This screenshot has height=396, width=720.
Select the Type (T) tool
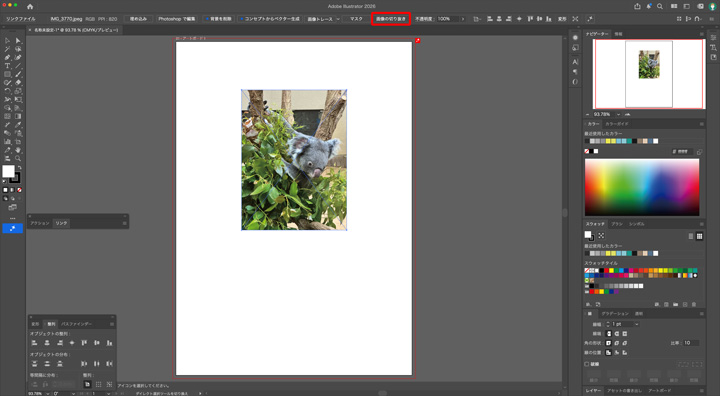7,66
